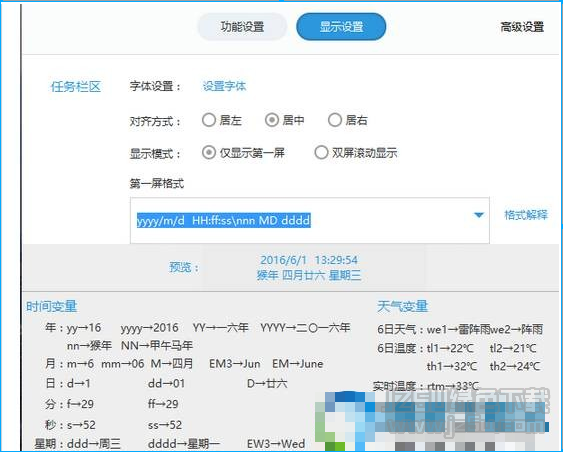Viewport: 563px width, 452px height.
Task: Click the yyyy→2016 year variable
Action: point(149,328)
